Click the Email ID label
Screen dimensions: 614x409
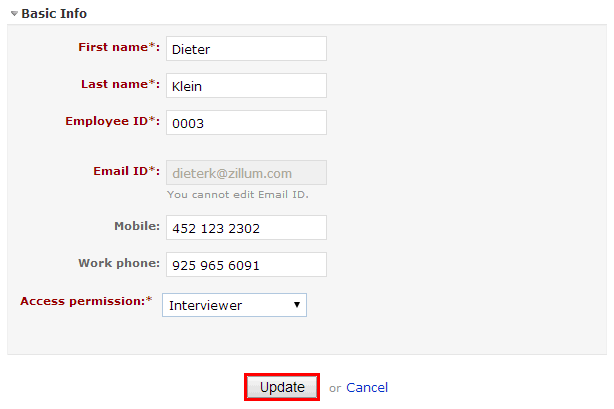tap(124, 171)
